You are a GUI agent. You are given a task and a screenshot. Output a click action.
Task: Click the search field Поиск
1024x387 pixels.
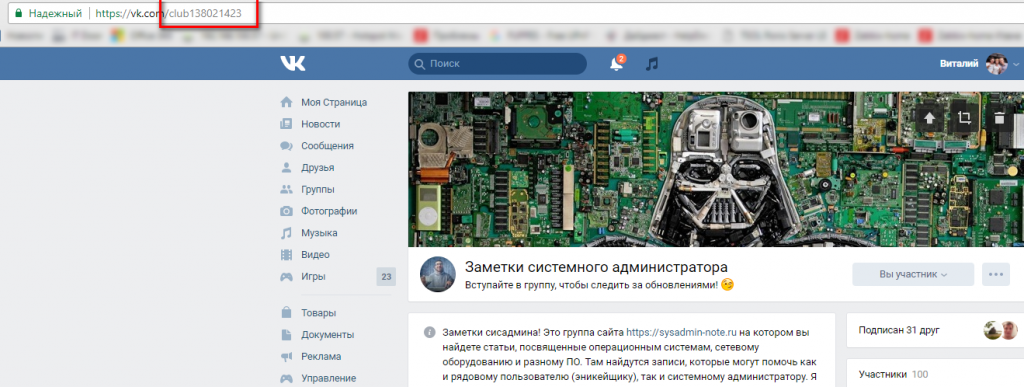click(497, 64)
